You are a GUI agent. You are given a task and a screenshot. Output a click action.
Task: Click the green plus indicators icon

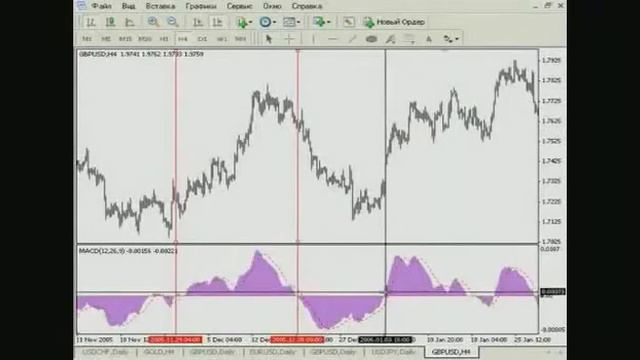242,22
